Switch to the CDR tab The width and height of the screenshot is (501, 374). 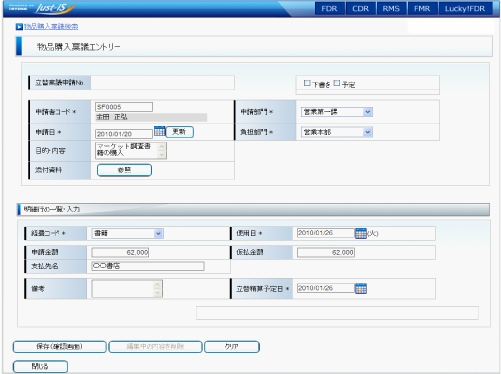tap(361, 9)
